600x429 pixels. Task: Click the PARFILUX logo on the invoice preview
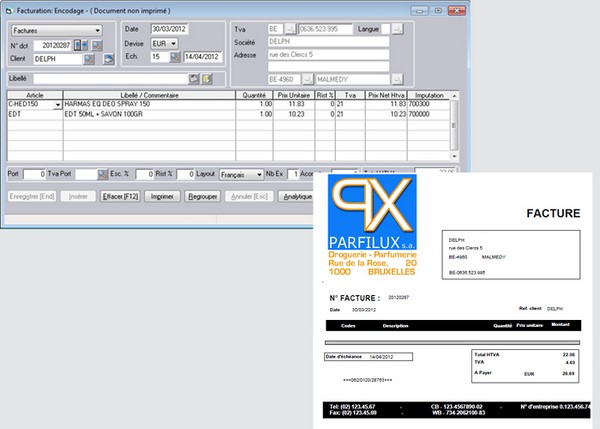point(372,212)
